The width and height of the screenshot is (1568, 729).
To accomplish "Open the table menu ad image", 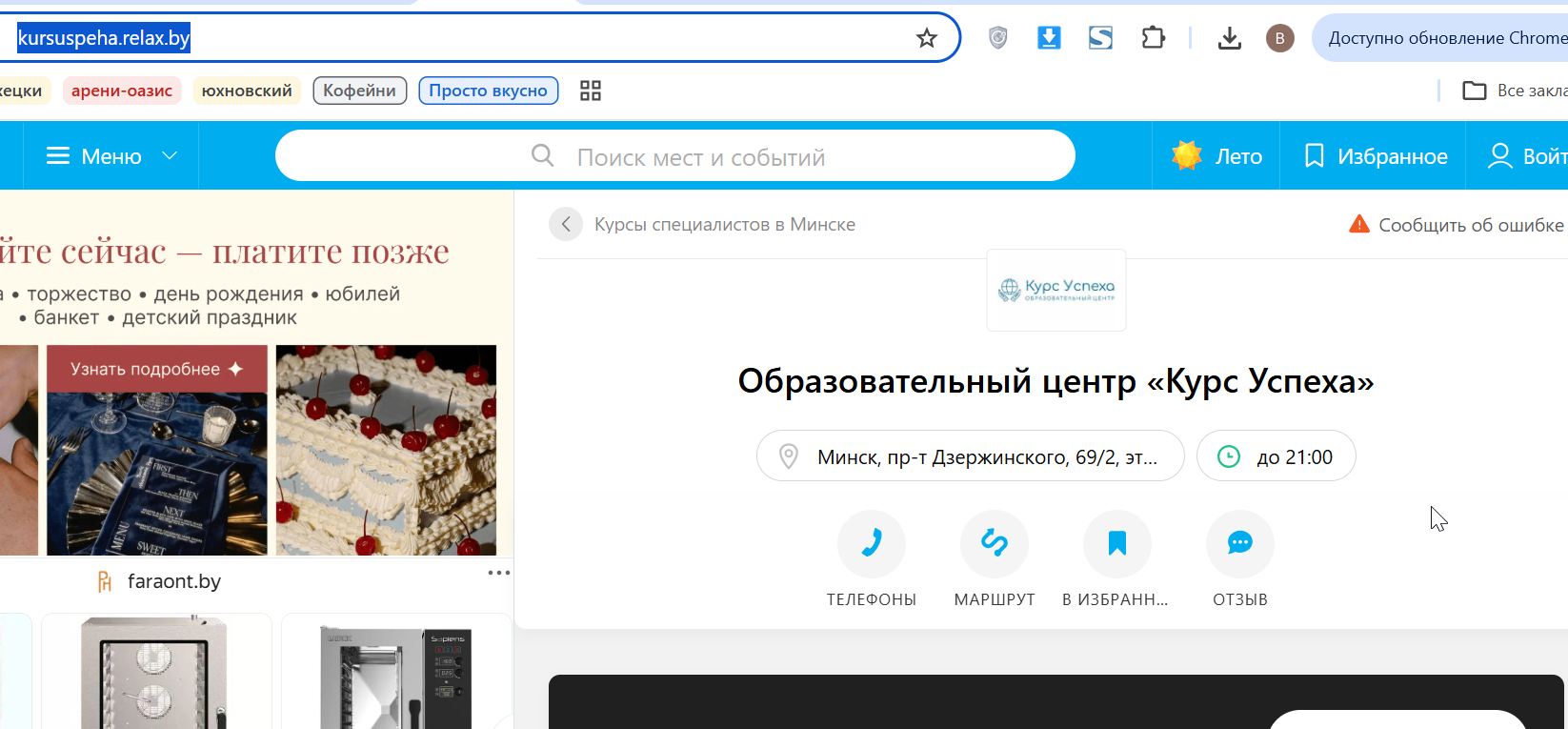I will pos(157,474).
